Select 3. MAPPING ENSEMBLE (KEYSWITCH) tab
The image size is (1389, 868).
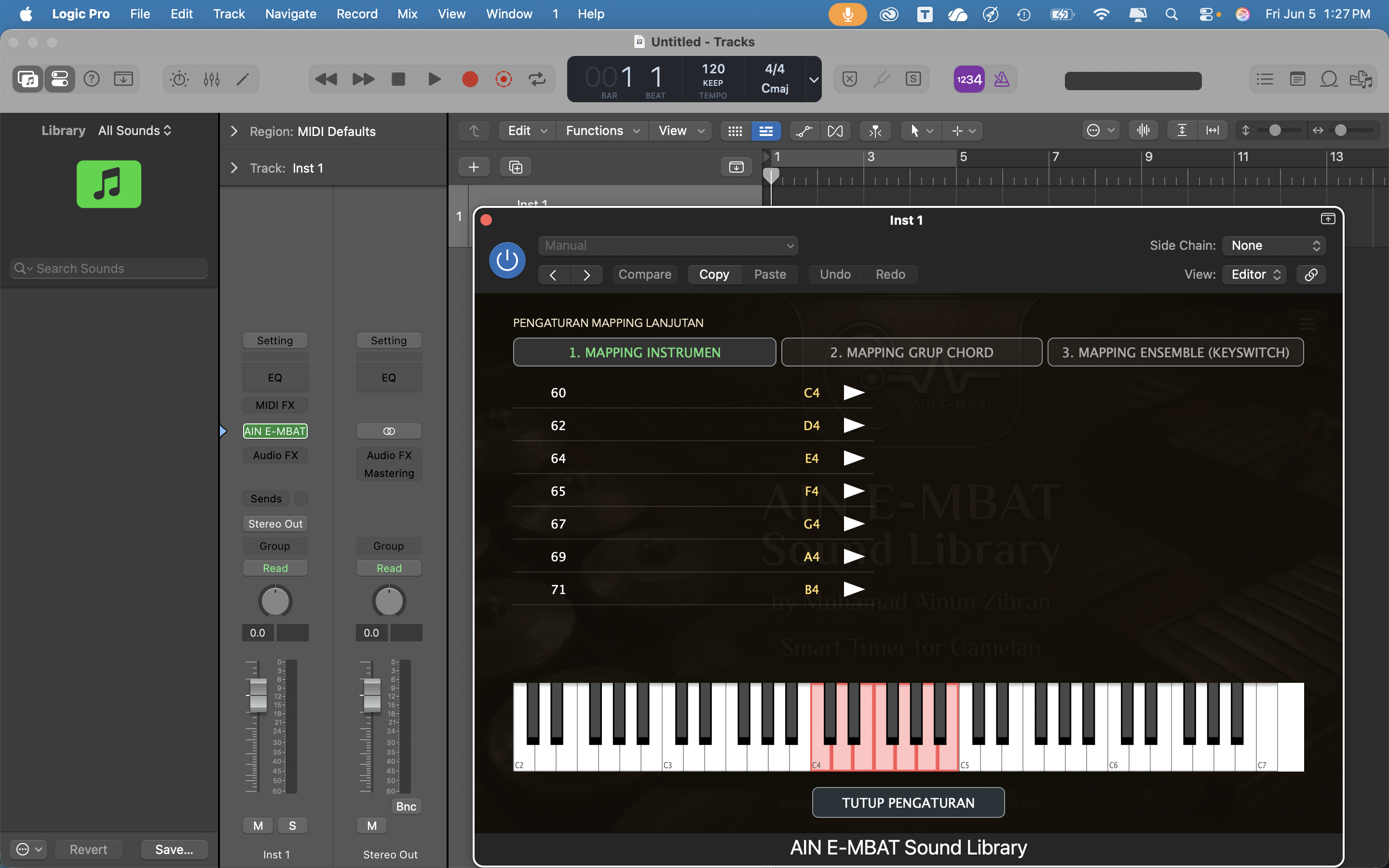1175,352
